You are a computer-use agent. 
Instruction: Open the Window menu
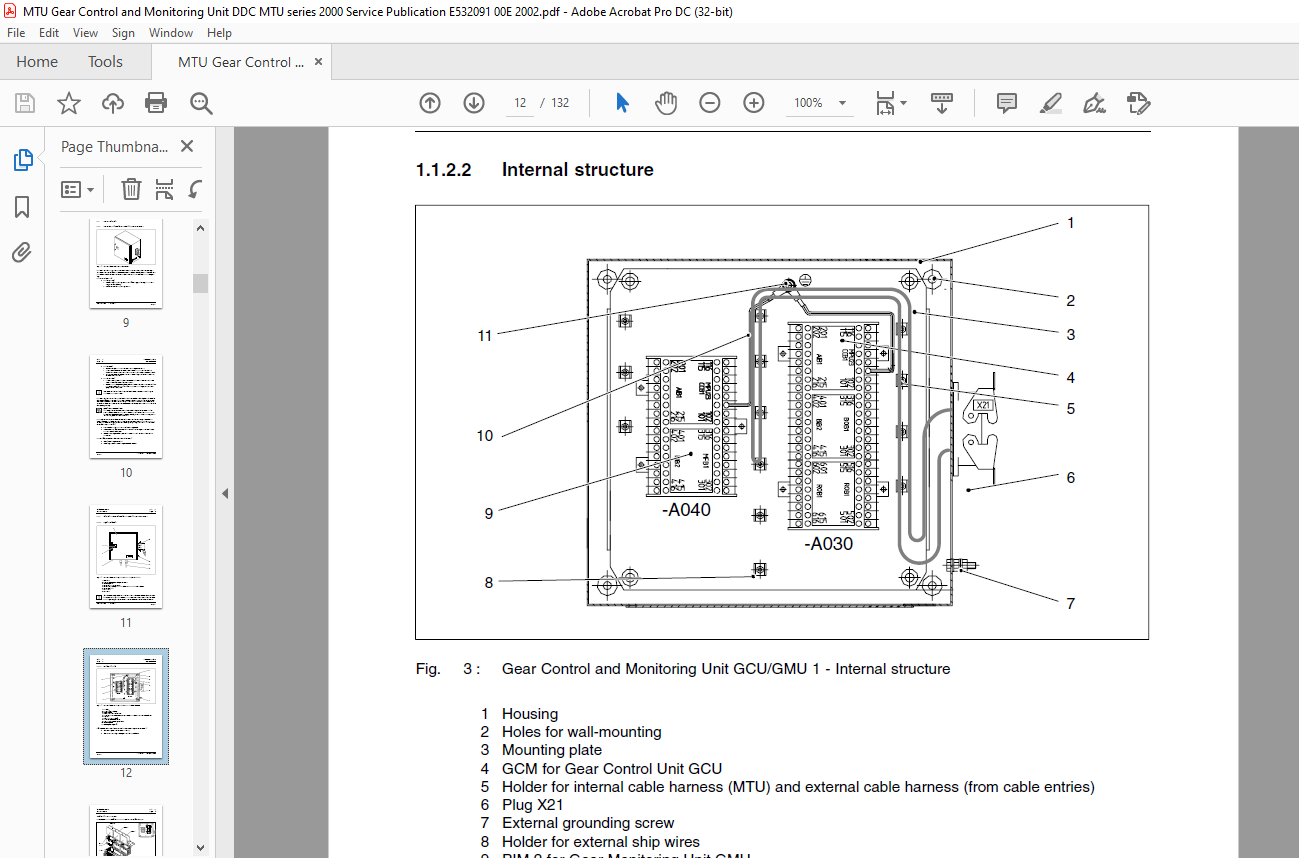pyautogui.click(x=171, y=33)
